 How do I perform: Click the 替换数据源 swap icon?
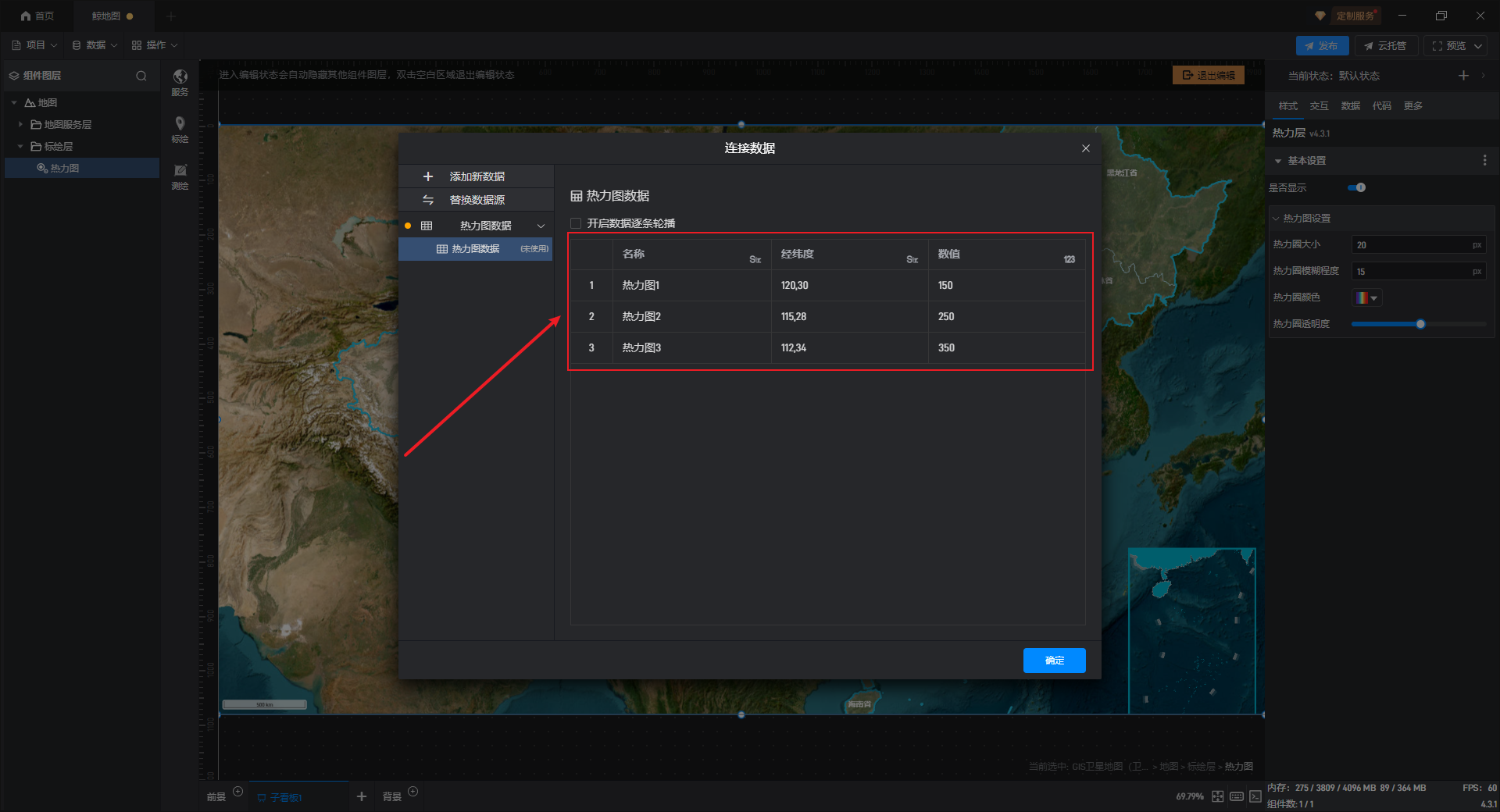pyautogui.click(x=427, y=200)
